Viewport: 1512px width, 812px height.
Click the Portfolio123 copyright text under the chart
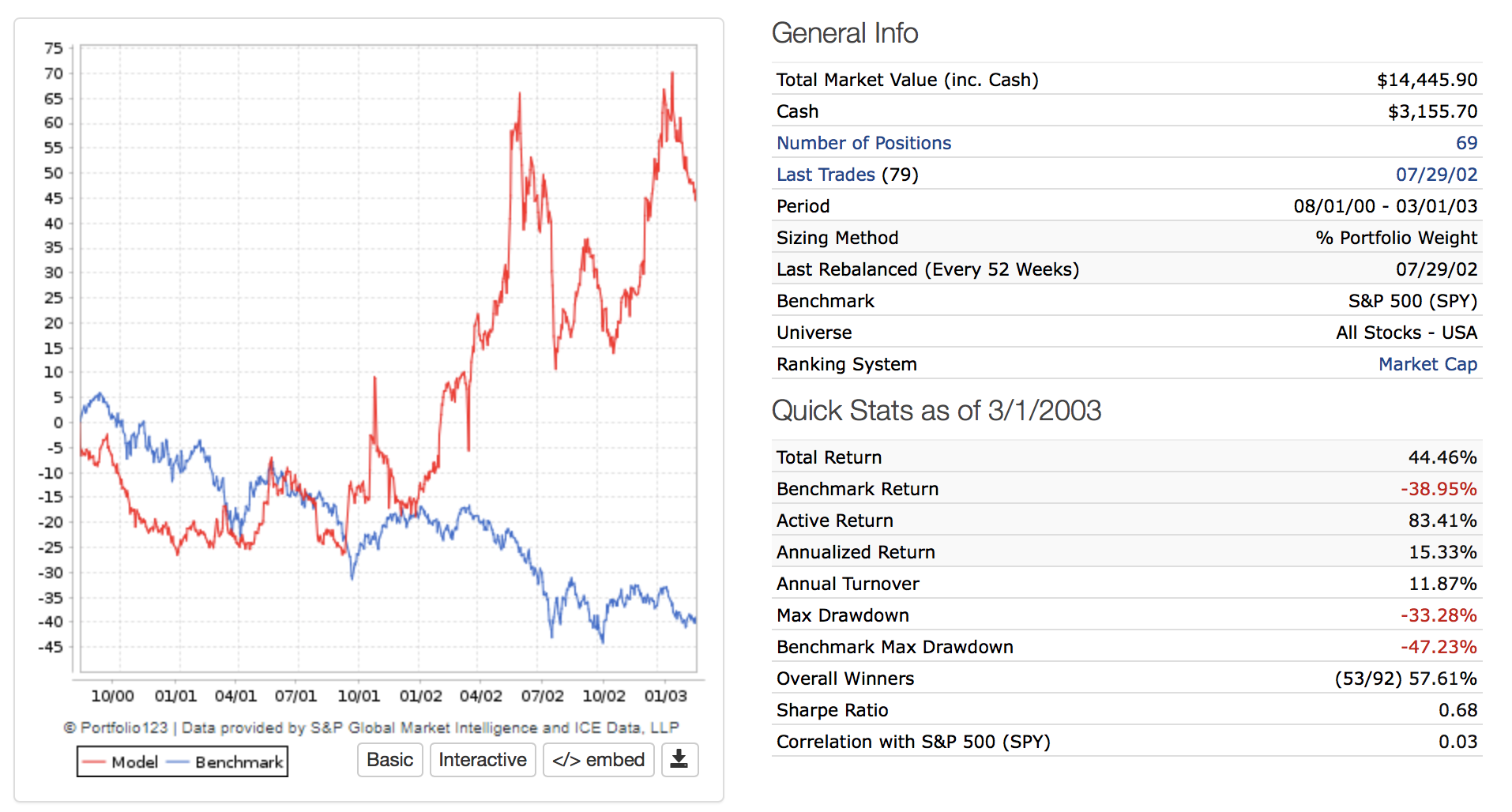pyautogui.click(x=370, y=727)
